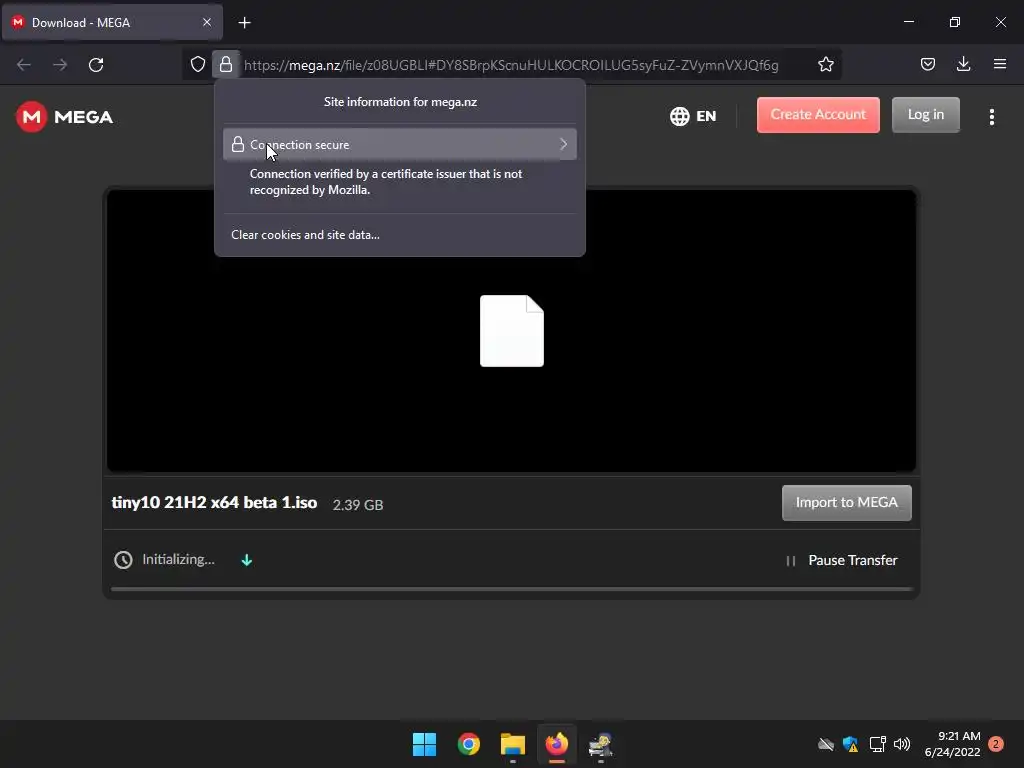
Task: Bookmark this page with the star icon
Action: coord(825,64)
